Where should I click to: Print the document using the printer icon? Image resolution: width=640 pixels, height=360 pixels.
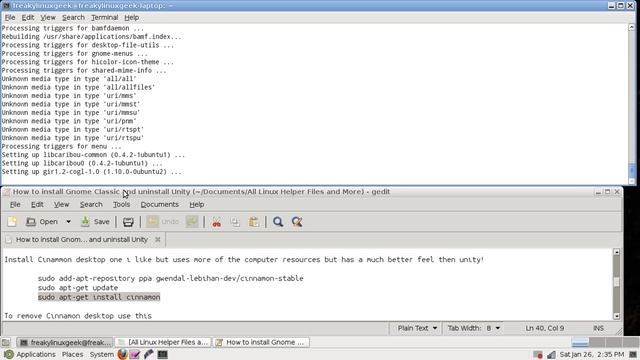click(128, 222)
